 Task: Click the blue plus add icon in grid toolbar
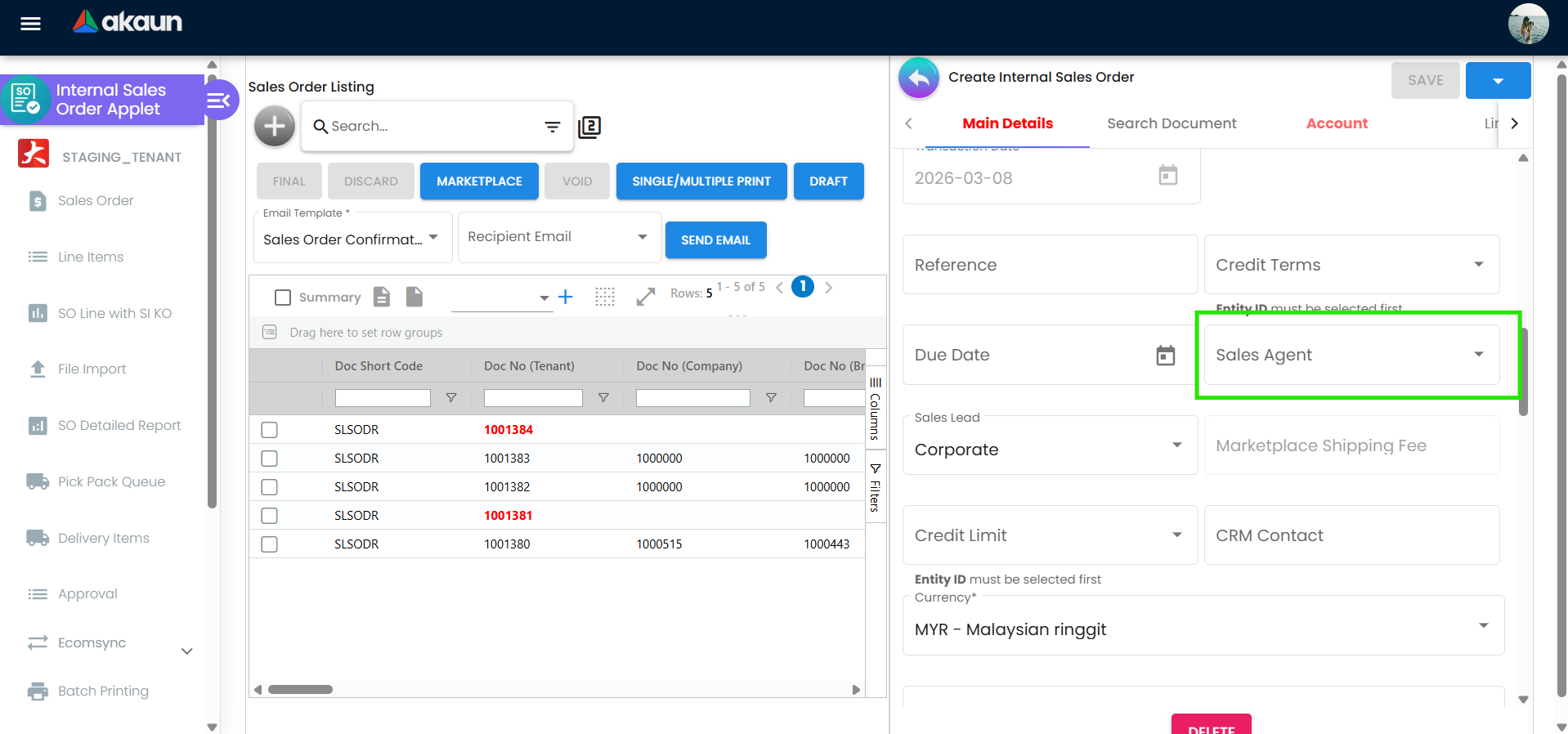pyautogui.click(x=565, y=297)
